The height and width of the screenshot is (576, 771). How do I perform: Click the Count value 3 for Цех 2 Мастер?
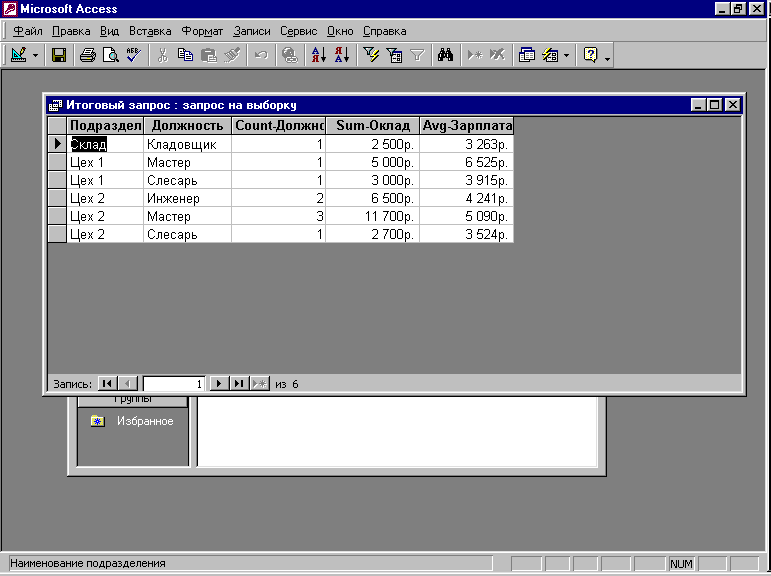tap(279, 216)
